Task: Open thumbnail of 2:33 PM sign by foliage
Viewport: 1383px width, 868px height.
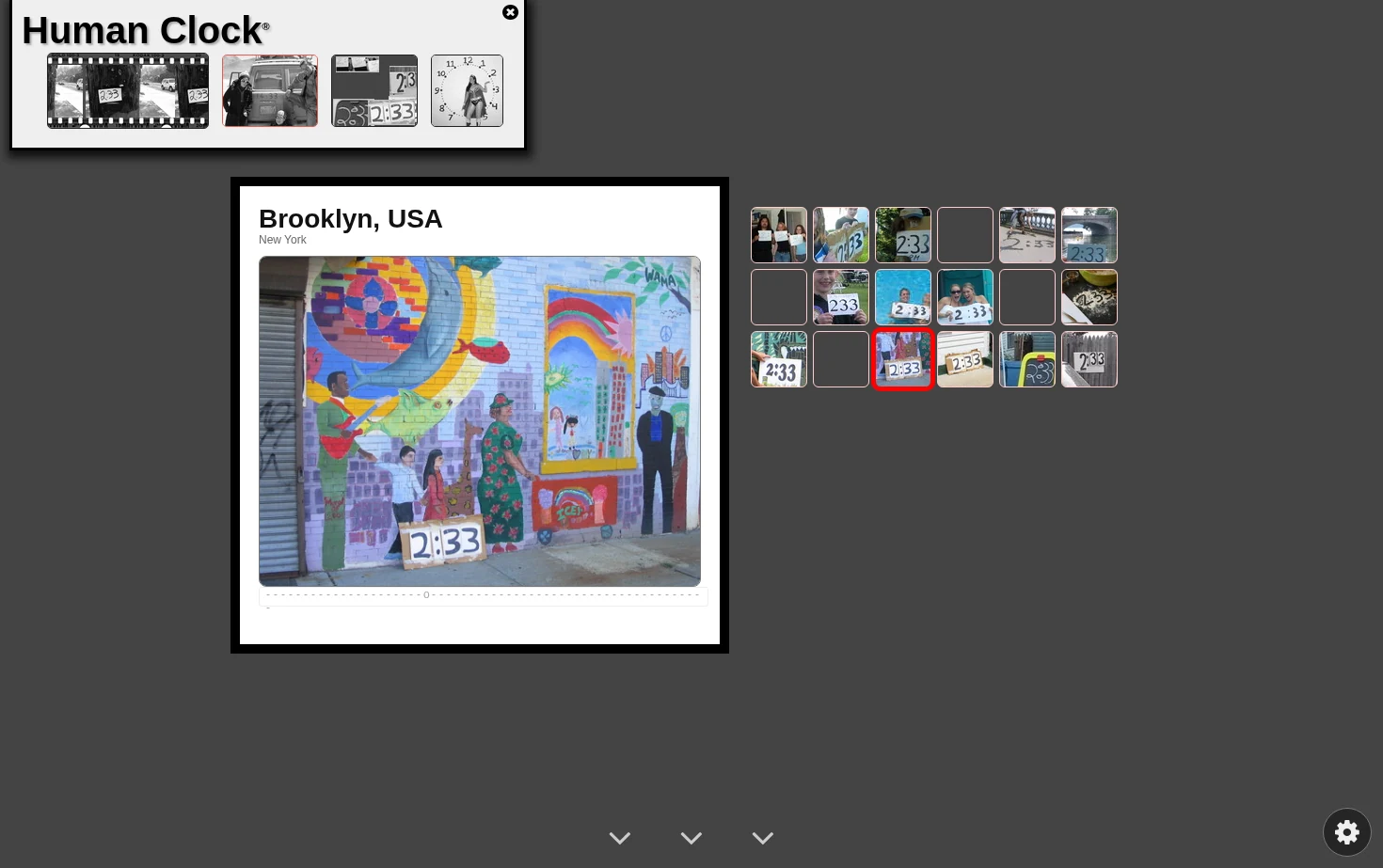Action: (x=903, y=235)
